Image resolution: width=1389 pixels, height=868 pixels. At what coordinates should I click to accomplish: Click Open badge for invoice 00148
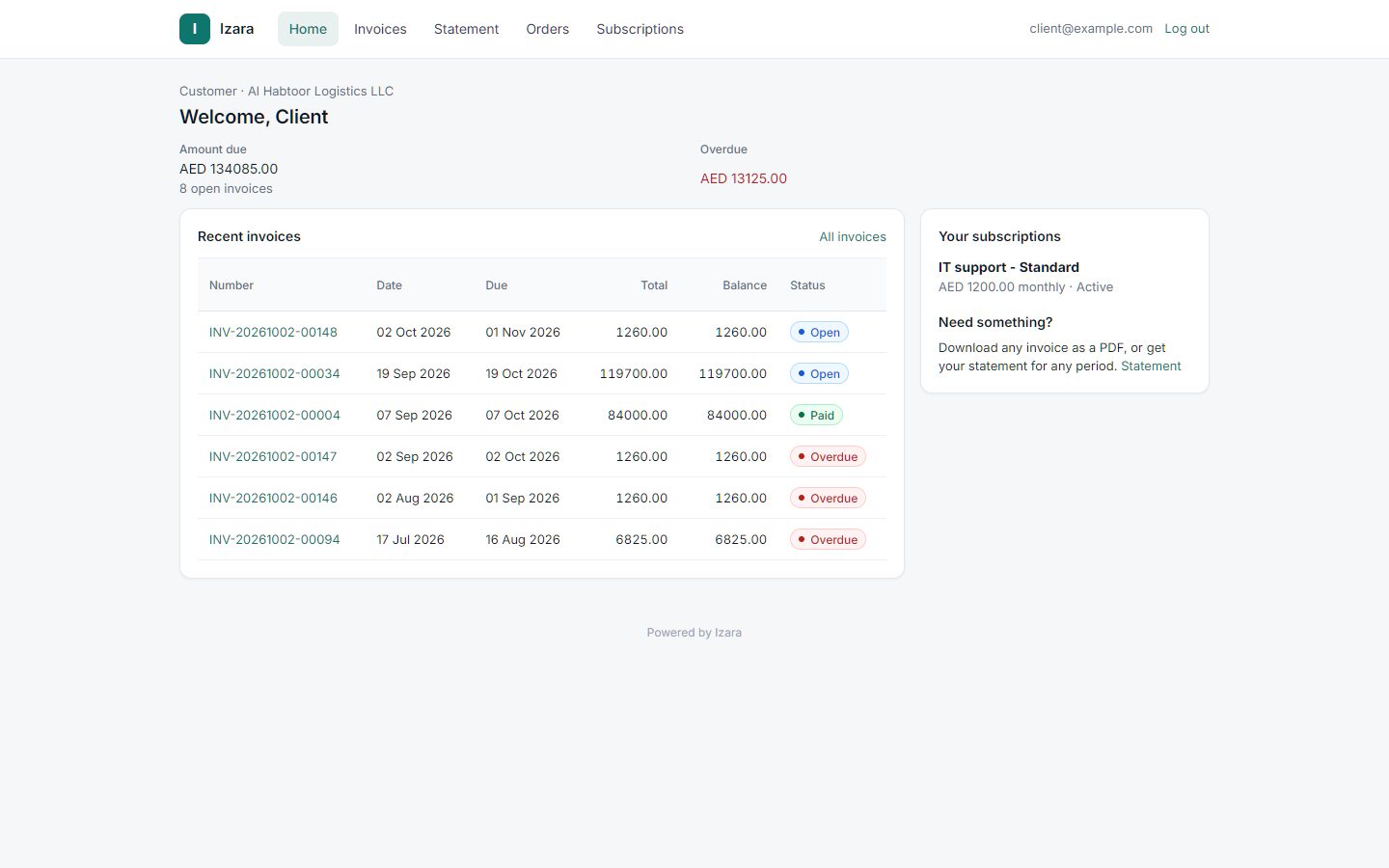pyautogui.click(x=819, y=332)
